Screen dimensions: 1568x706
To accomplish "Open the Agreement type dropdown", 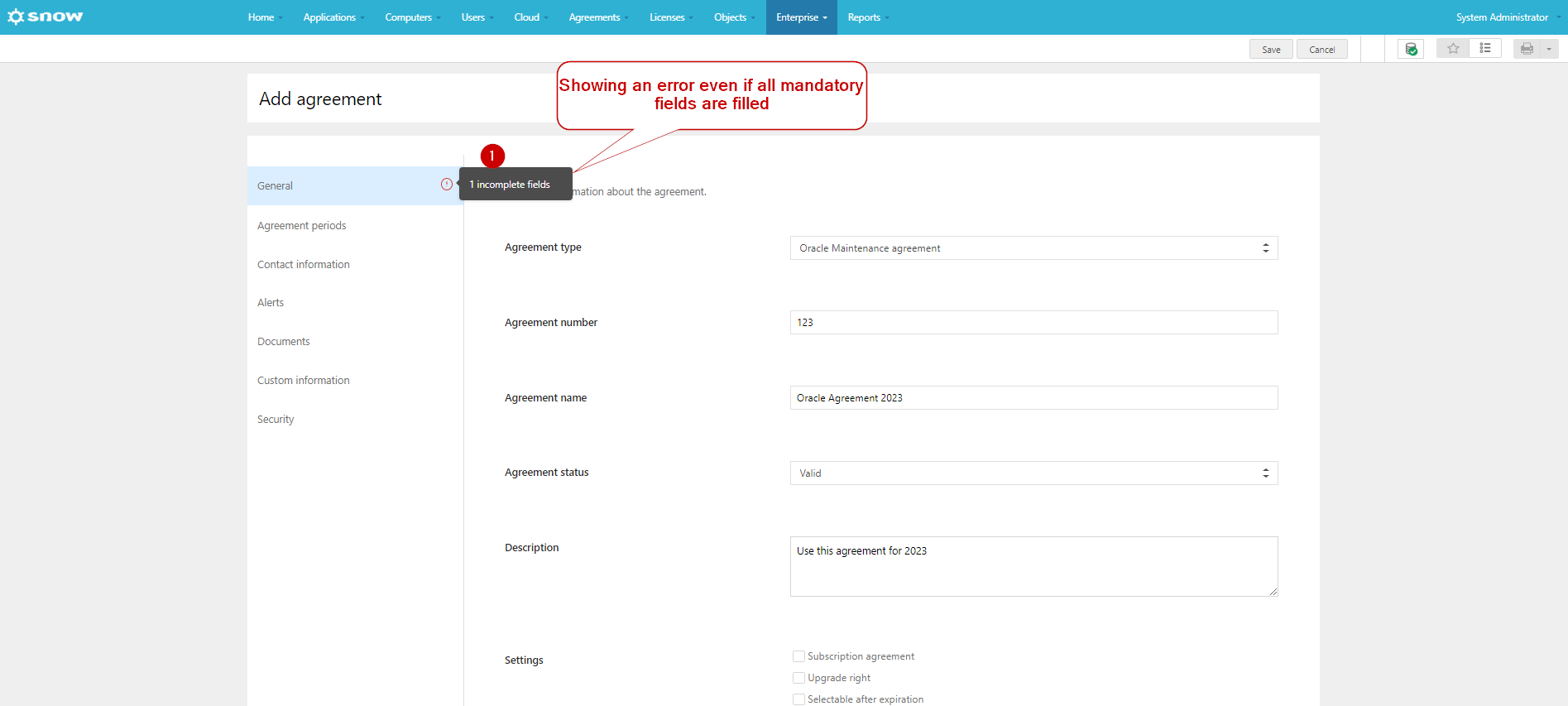I will (x=1033, y=248).
